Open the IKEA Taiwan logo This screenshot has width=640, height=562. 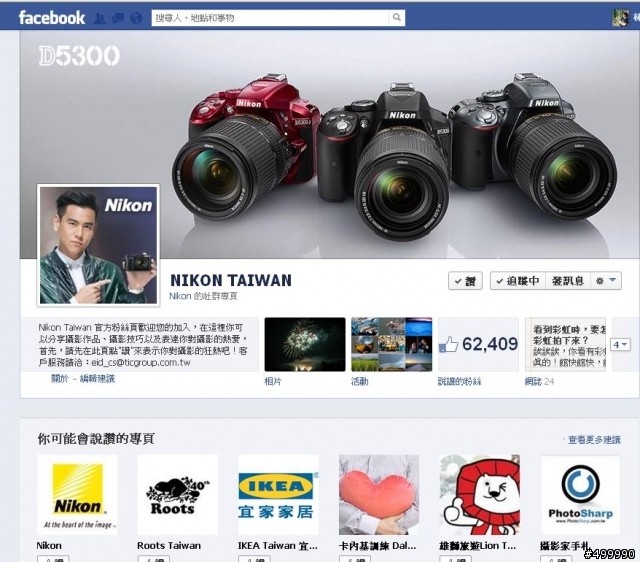(278, 495)
